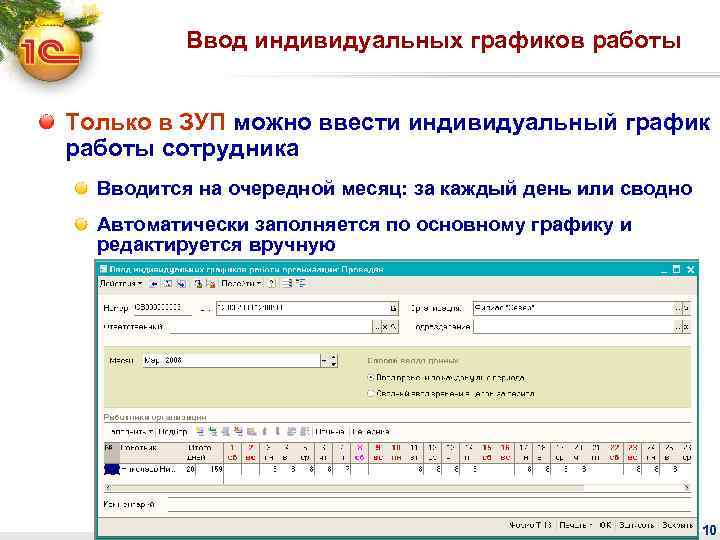The image size is (720, 540).
Task: Click the move row down arrow icon
Action: (277, 432)
